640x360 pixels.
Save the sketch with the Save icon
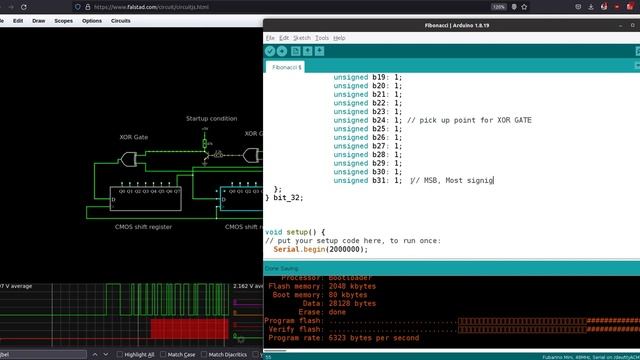click(x=320, y=51)
